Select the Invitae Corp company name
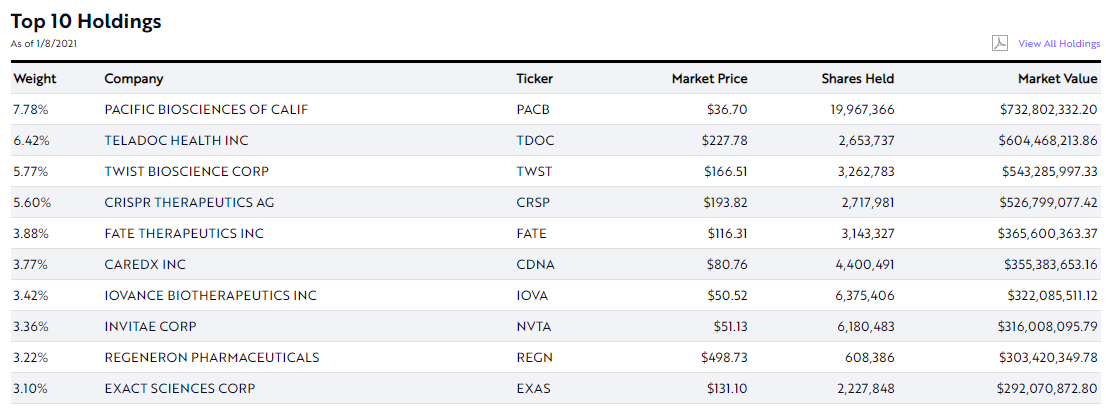The image size is (1106, 419). (x=150, y=327)
